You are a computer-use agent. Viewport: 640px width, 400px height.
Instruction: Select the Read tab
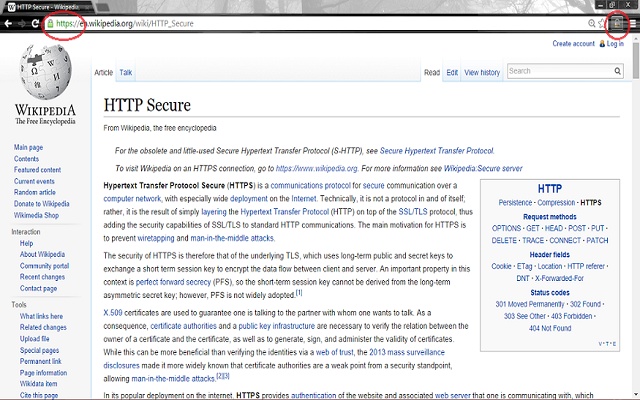(432, 72)
